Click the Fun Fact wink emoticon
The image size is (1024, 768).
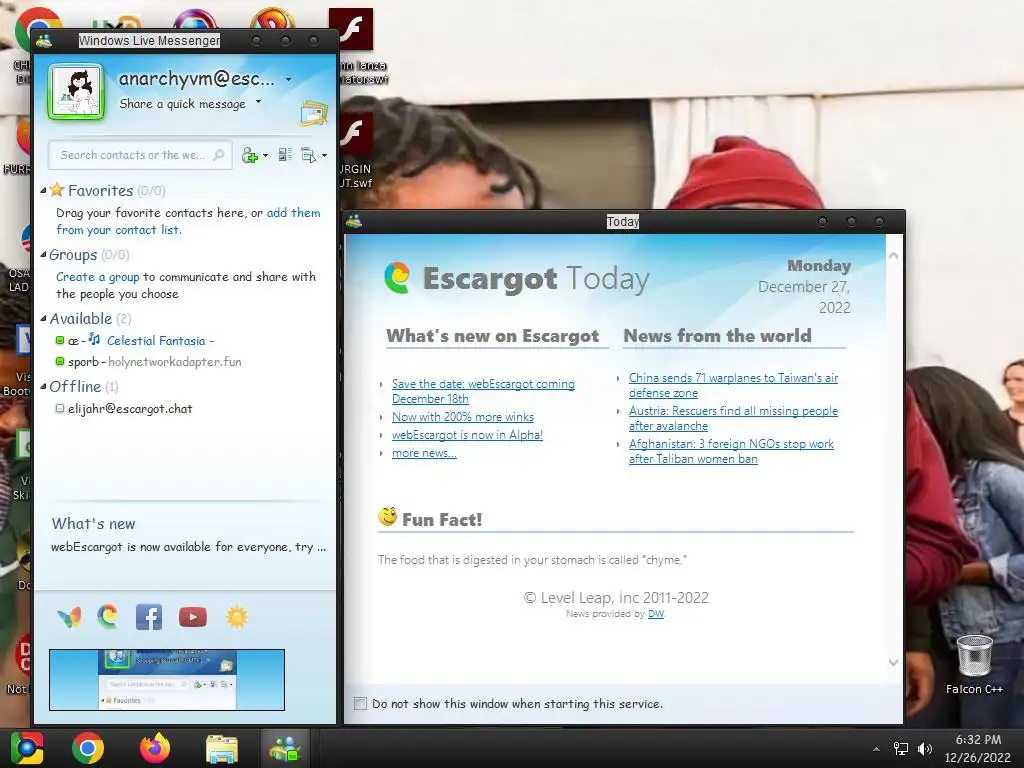pyautogui.click(x=387, y=517)
